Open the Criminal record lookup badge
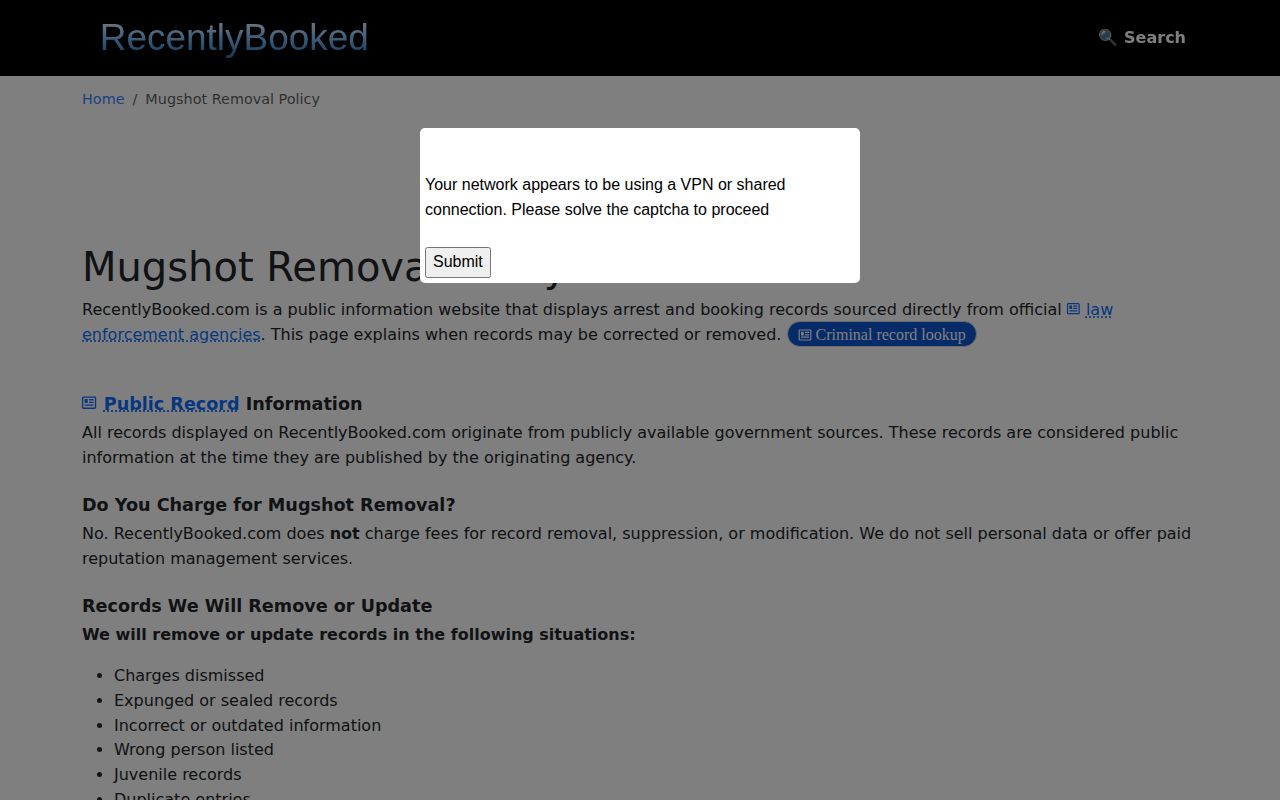1280x800 pixels. 881,335
